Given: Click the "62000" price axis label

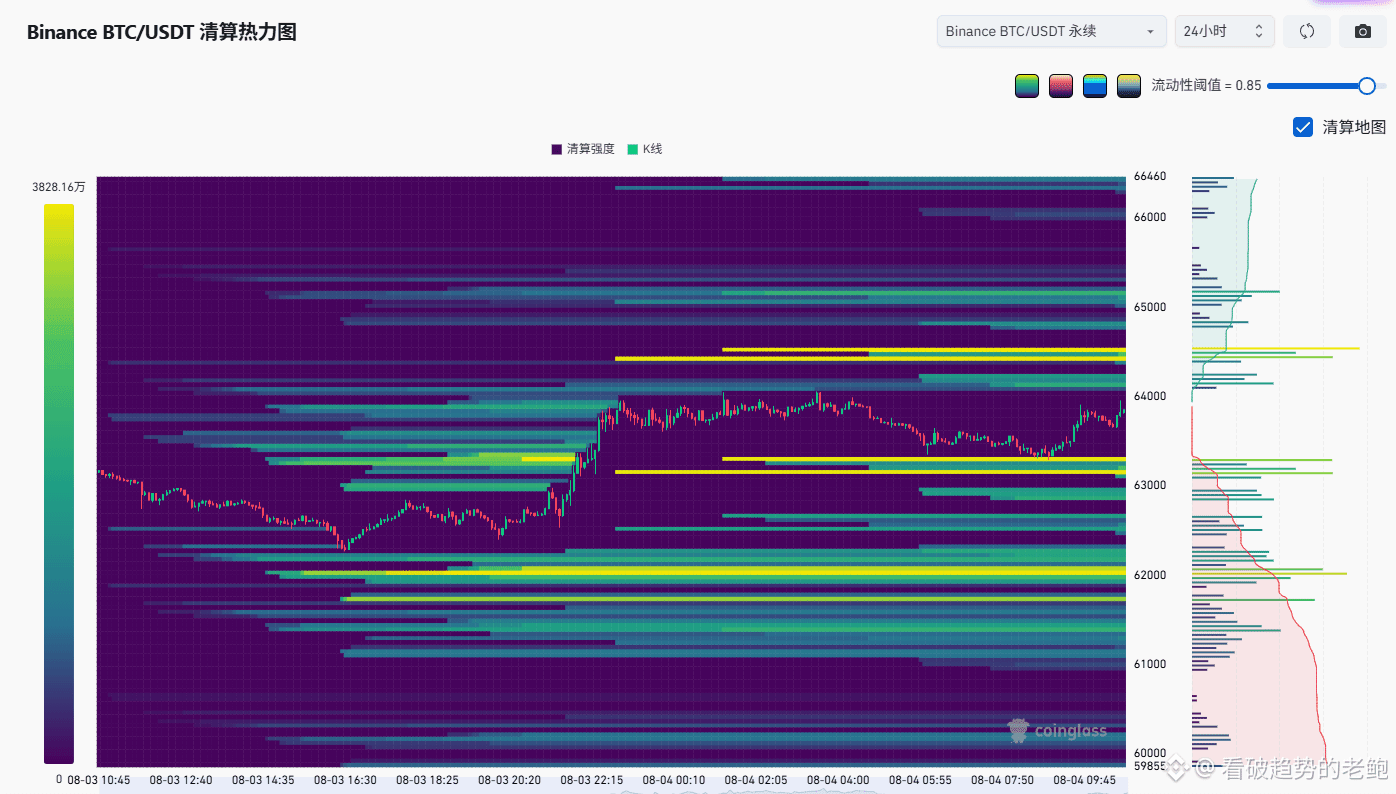Looking at the screenshot, I should [x=1150, y=575].
